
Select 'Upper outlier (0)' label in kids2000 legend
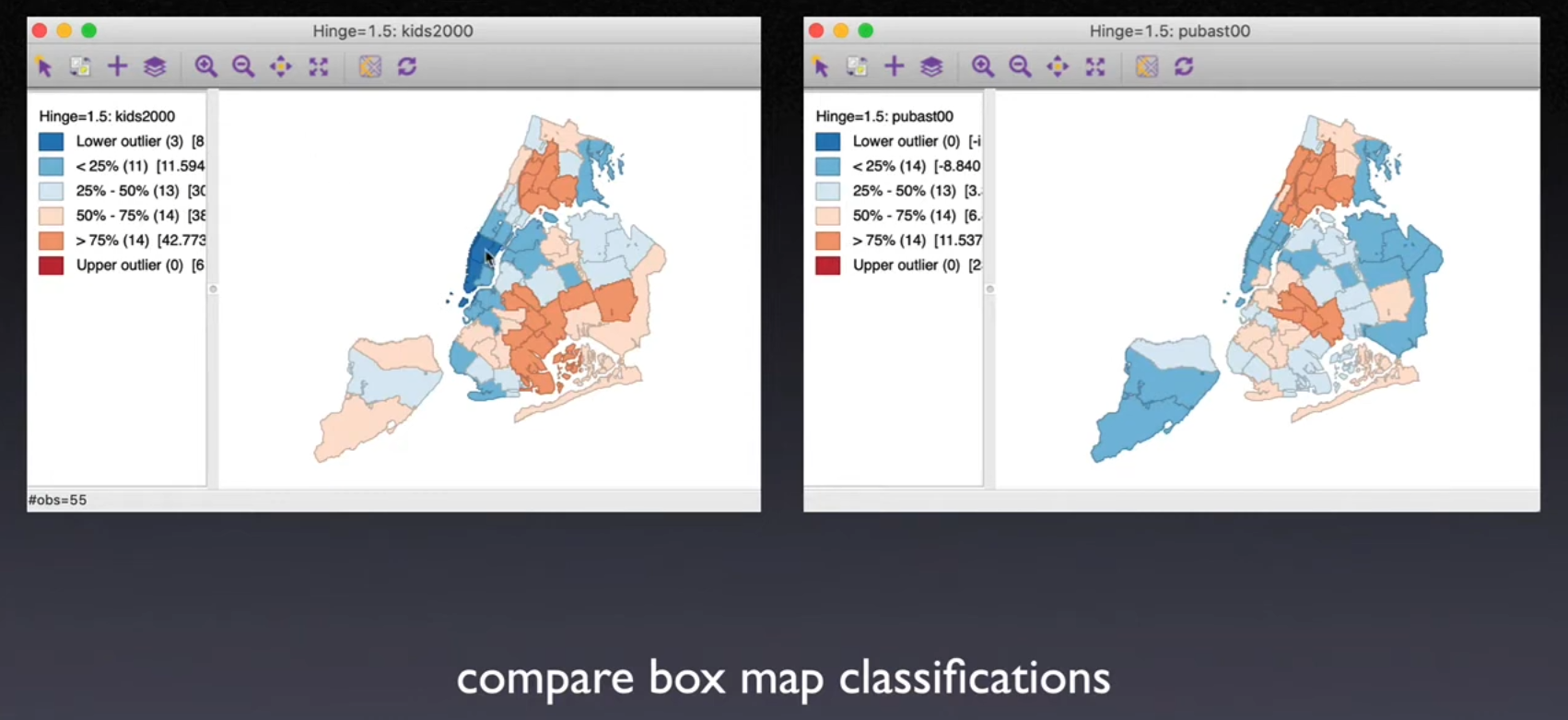coord(130,266)
